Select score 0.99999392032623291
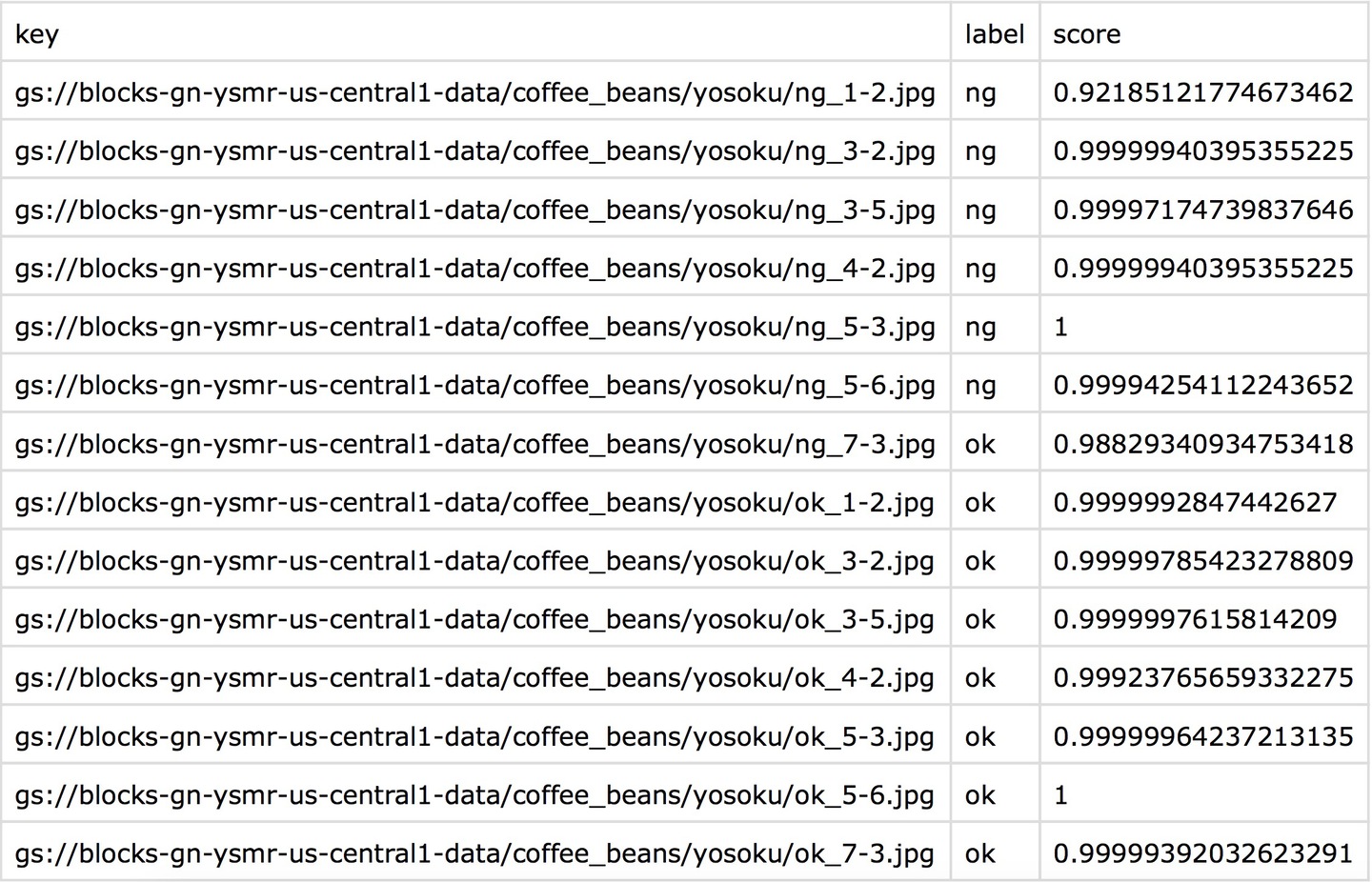 click(x=1203, y=853)
